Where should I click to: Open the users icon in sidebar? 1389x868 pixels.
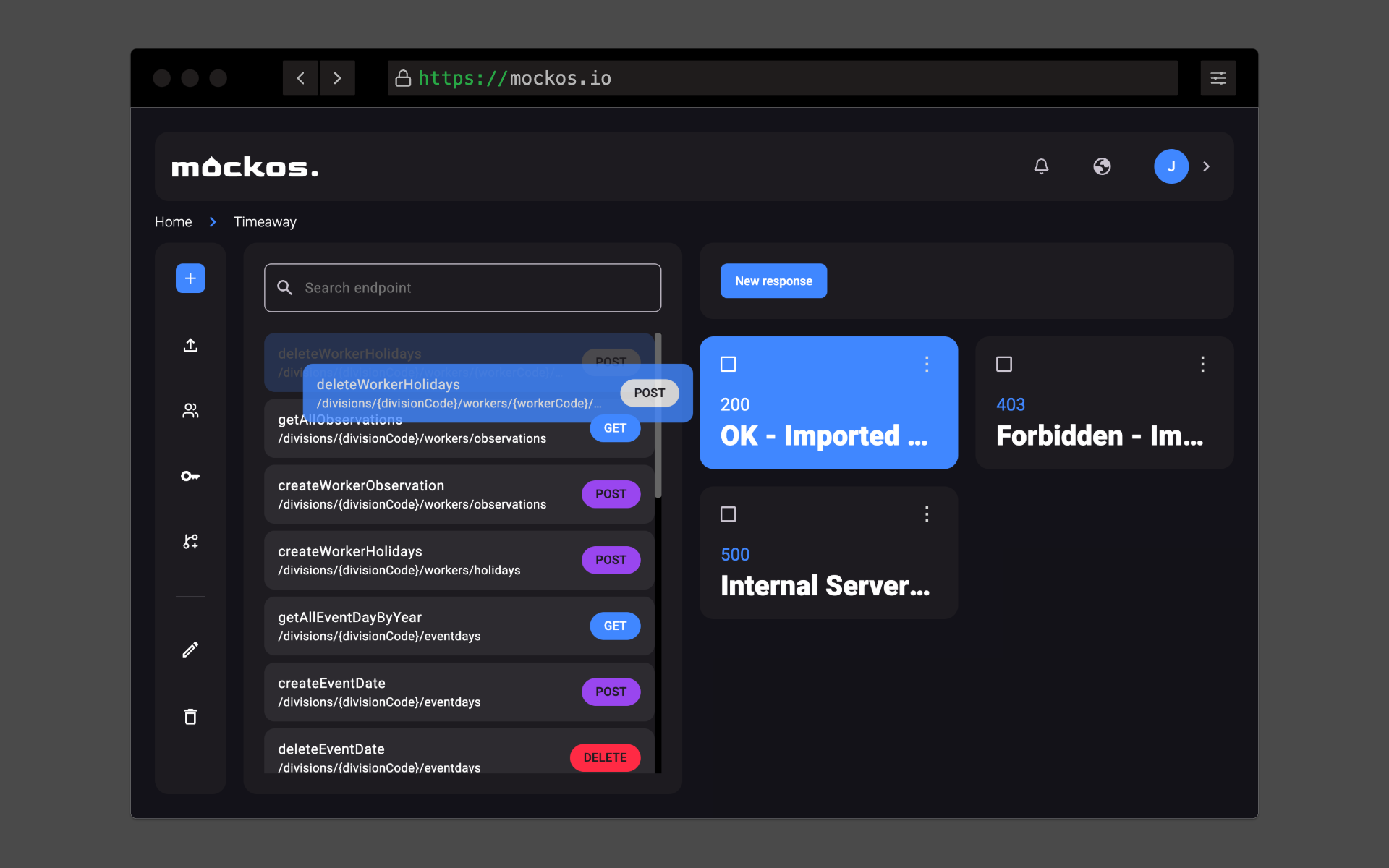pyautogui.click(x=190, y=411)
